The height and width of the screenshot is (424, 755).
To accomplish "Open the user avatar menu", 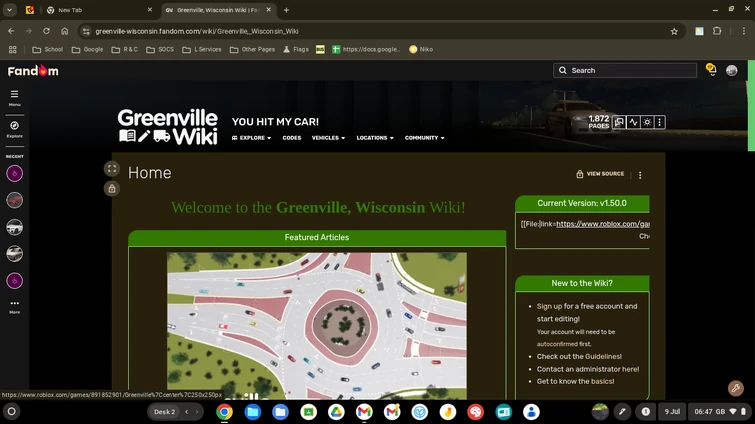I will pyautogui.click(x=731, y=70).
